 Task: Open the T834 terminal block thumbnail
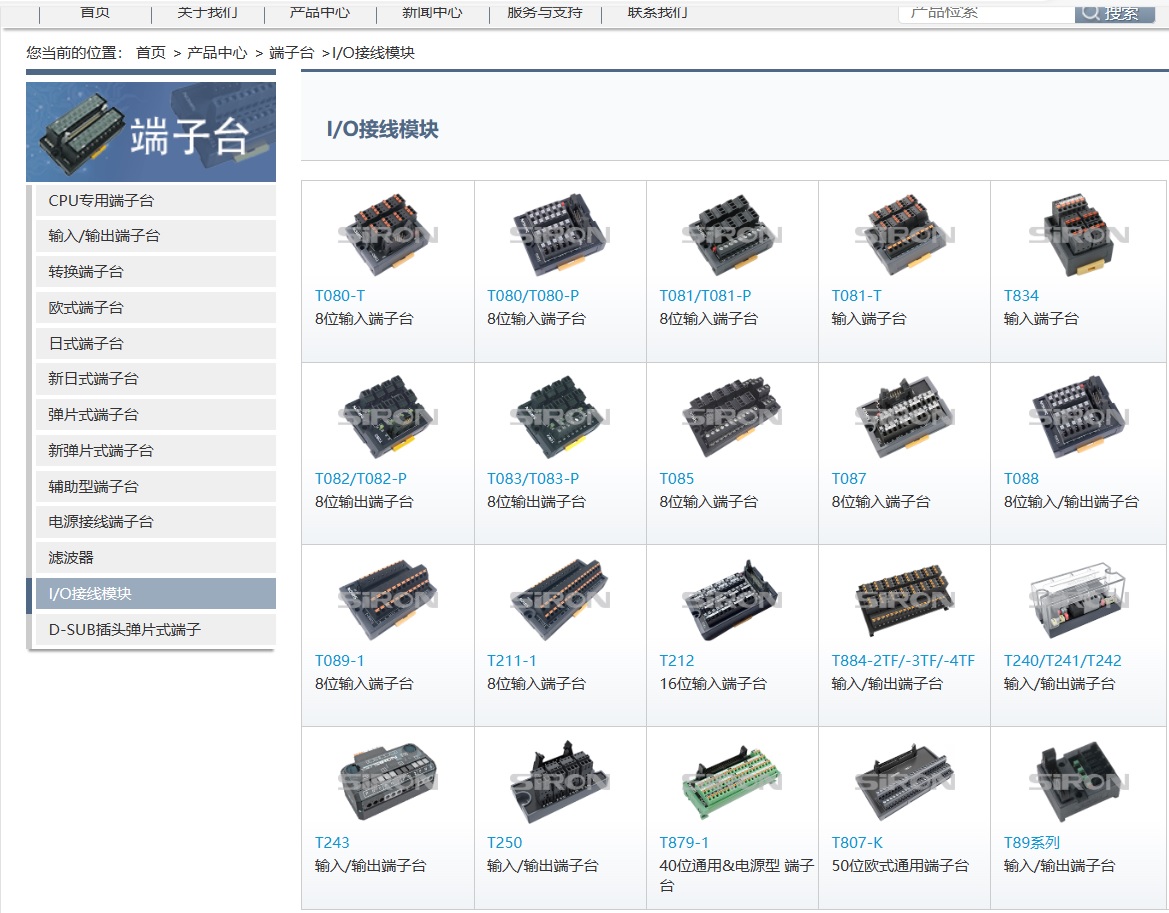pyautogui.click(x=1078, y=235)
